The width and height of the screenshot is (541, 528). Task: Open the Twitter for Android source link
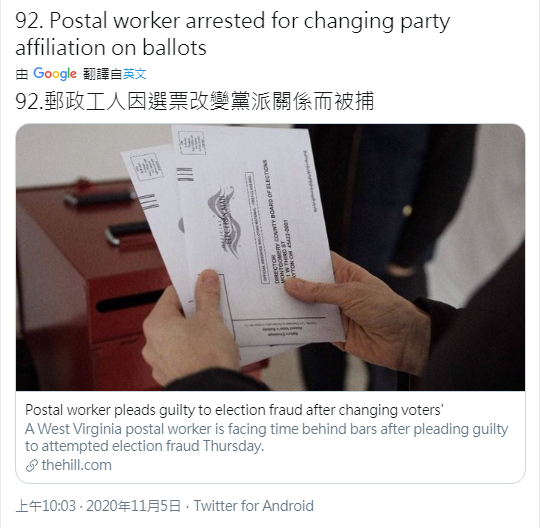(x=254, y=506)
